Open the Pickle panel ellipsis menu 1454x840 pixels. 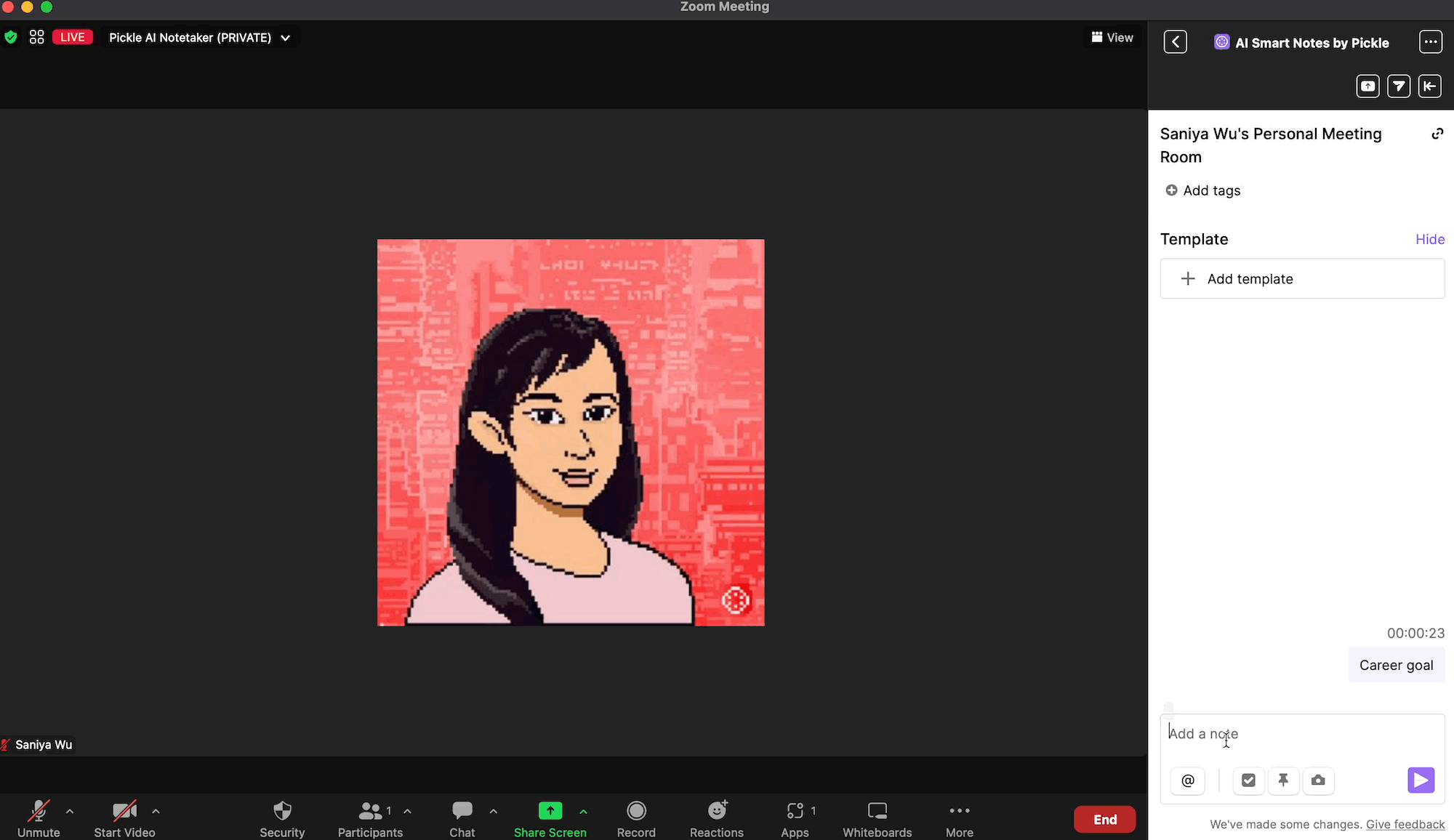pos(1431,42)
